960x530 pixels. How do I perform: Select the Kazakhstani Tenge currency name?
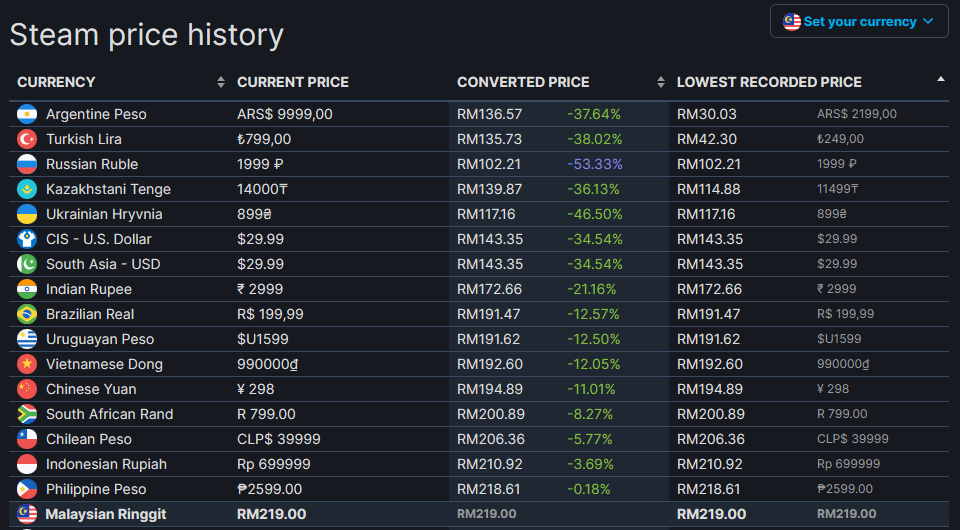tap(108, 190)
